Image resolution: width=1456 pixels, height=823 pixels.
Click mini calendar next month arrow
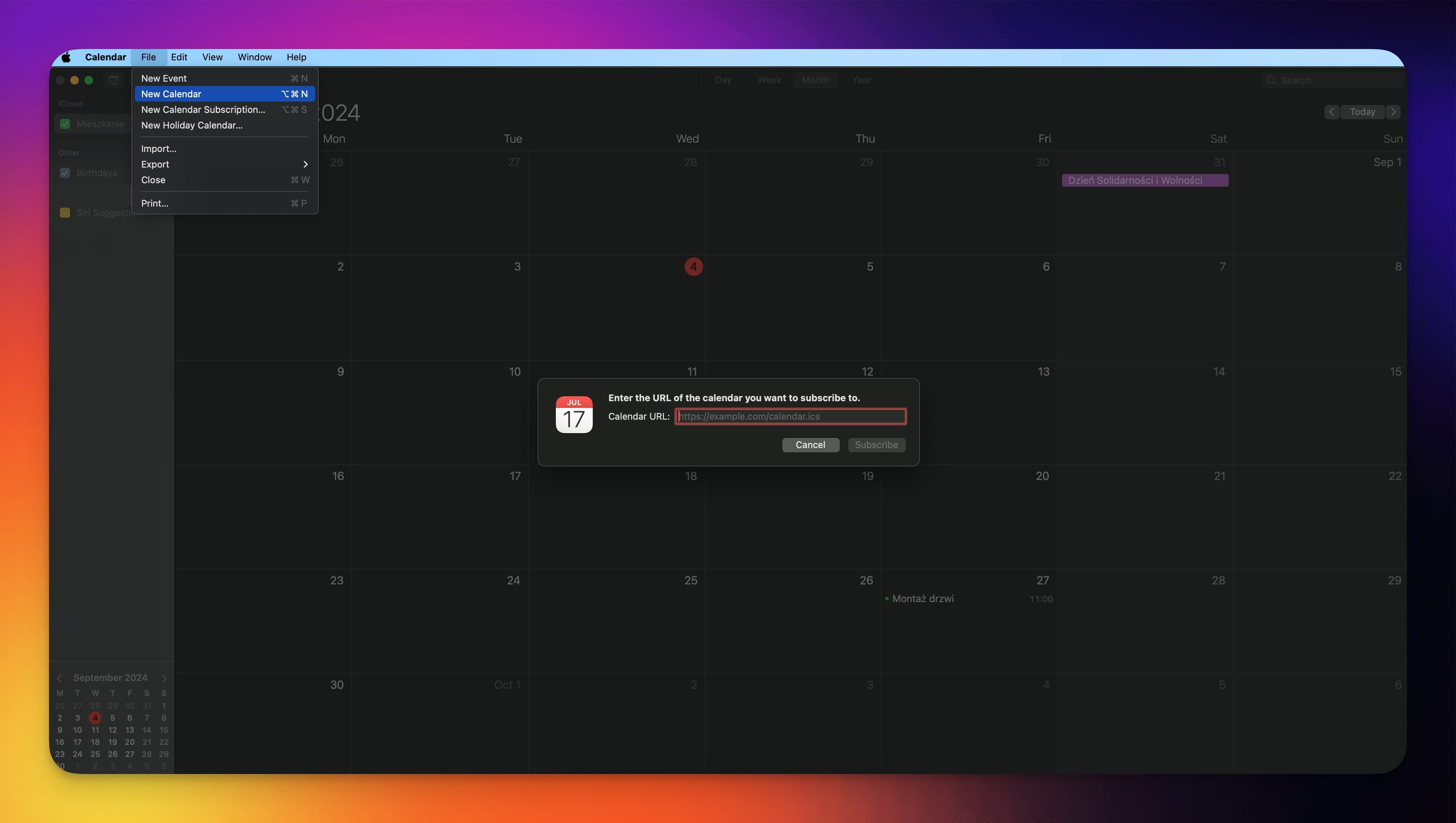(164, 678)
